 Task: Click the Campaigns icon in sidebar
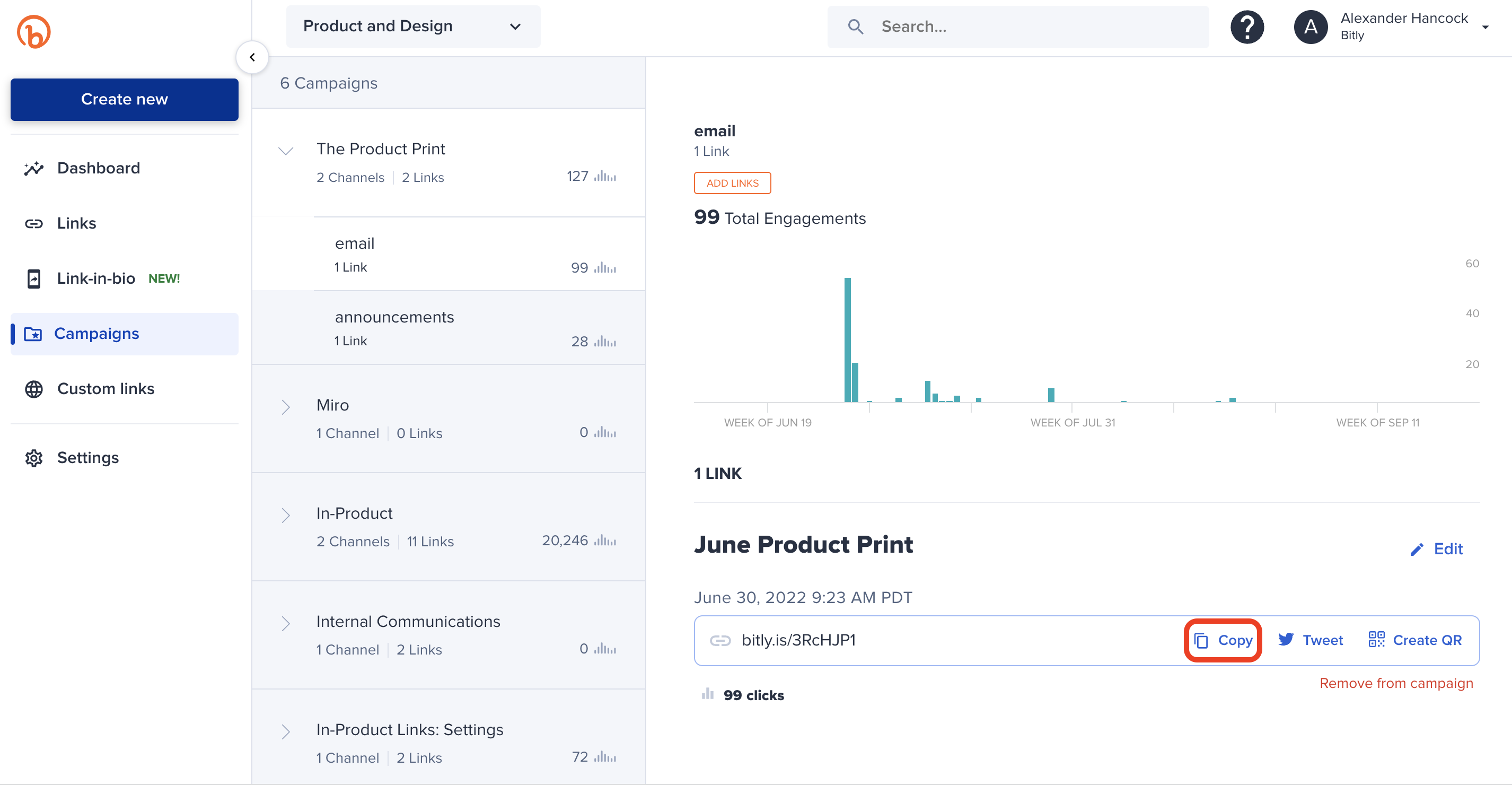(x=32, y=333)
